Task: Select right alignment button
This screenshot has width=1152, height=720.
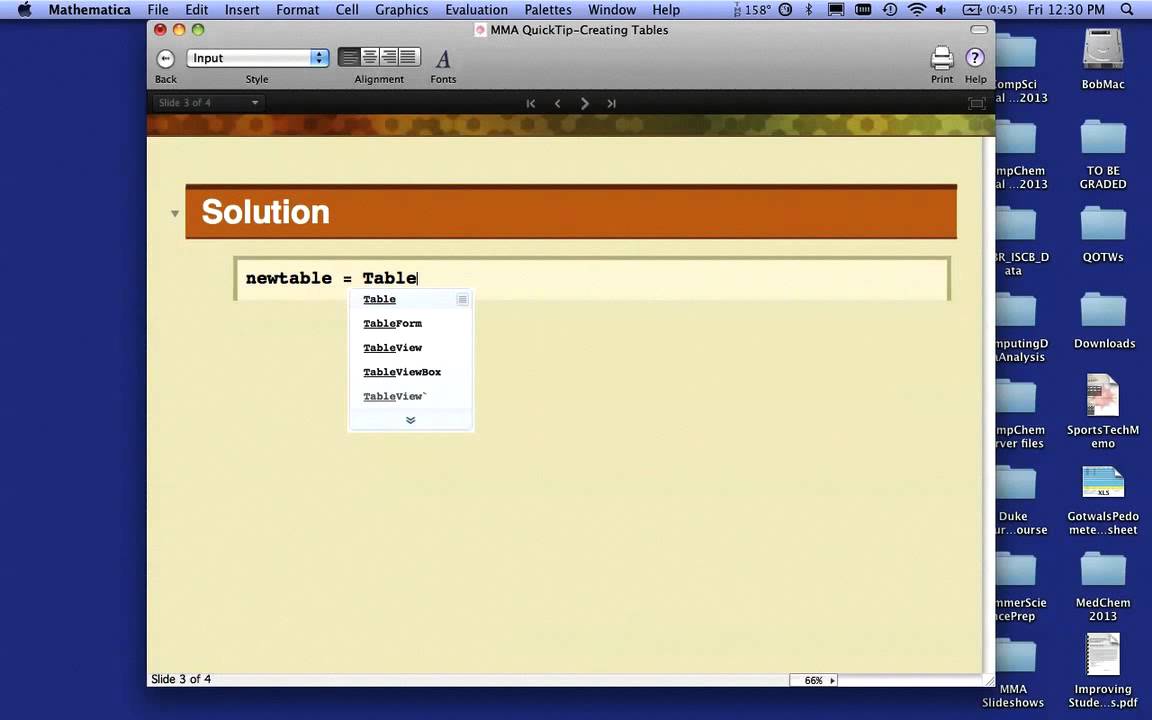Action: 389,57
